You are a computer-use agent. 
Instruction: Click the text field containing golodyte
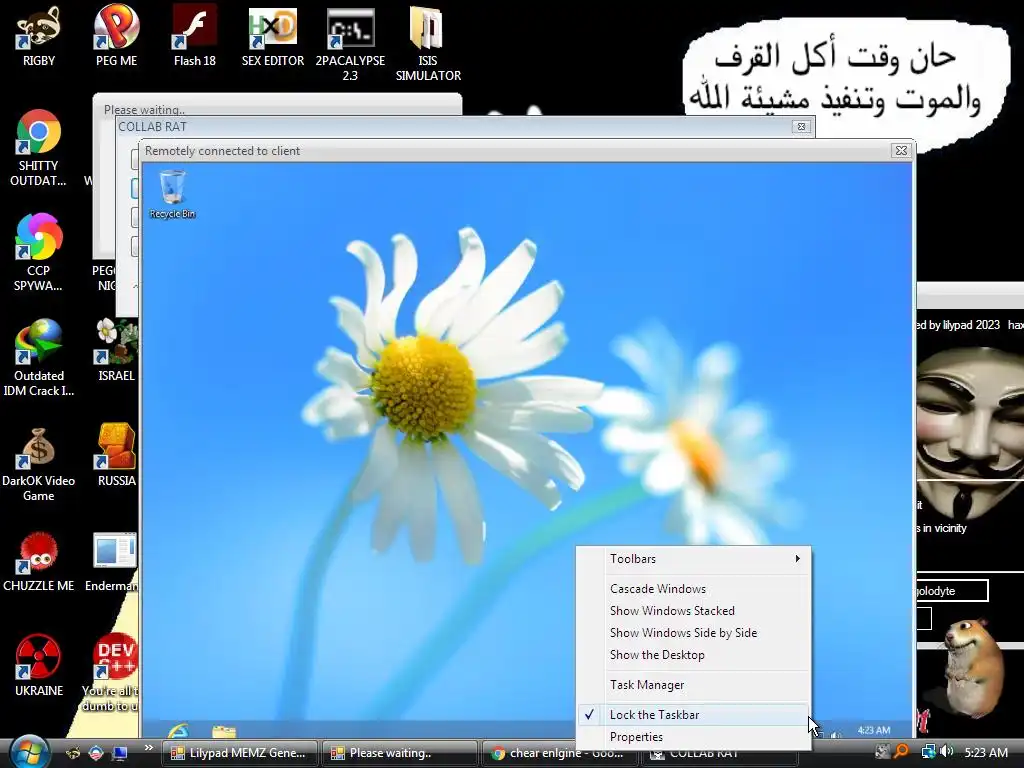coord(952,590)
